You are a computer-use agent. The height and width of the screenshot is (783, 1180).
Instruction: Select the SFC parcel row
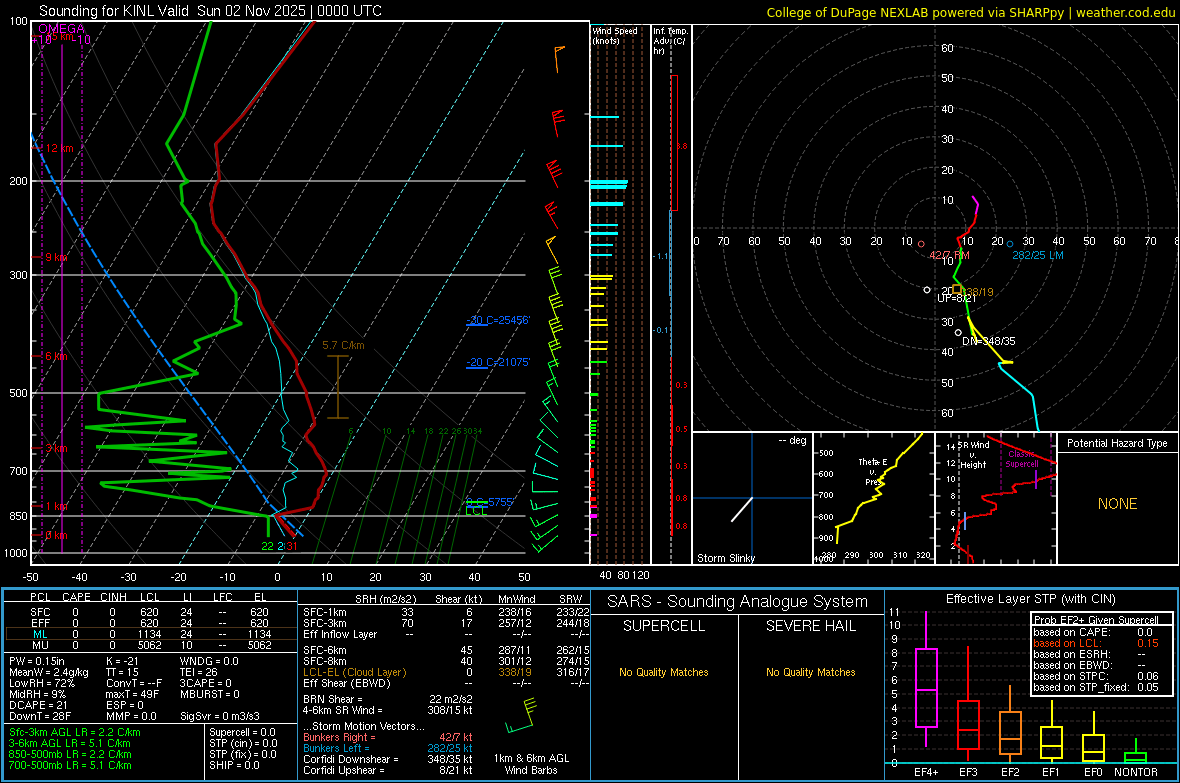pos(150,612)
